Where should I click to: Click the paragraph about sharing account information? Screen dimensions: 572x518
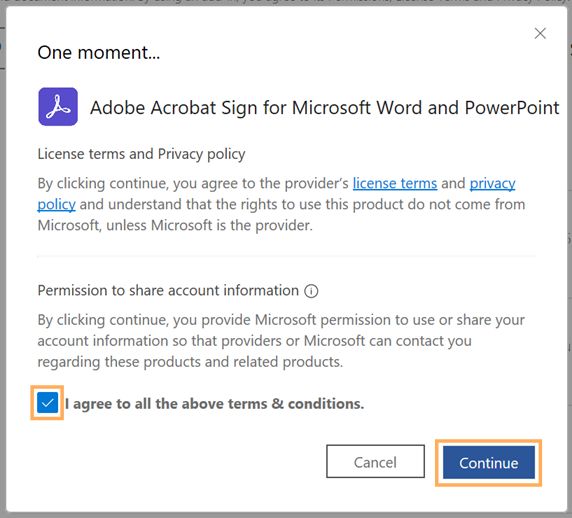[281, 341]
